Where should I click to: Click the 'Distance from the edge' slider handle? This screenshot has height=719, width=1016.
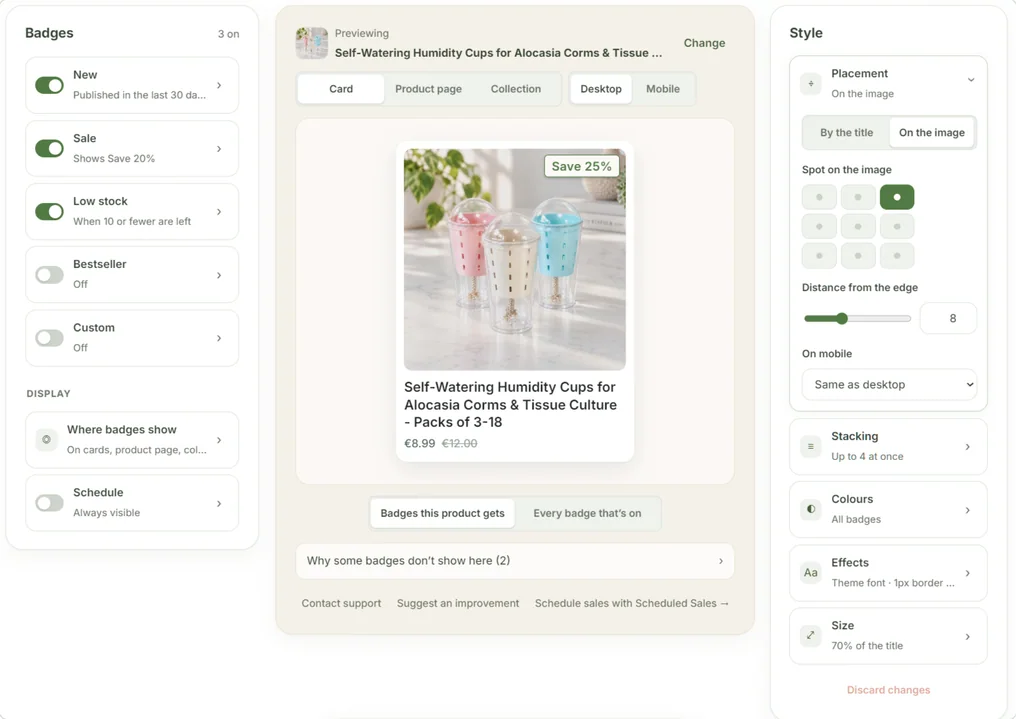point(842,318)
